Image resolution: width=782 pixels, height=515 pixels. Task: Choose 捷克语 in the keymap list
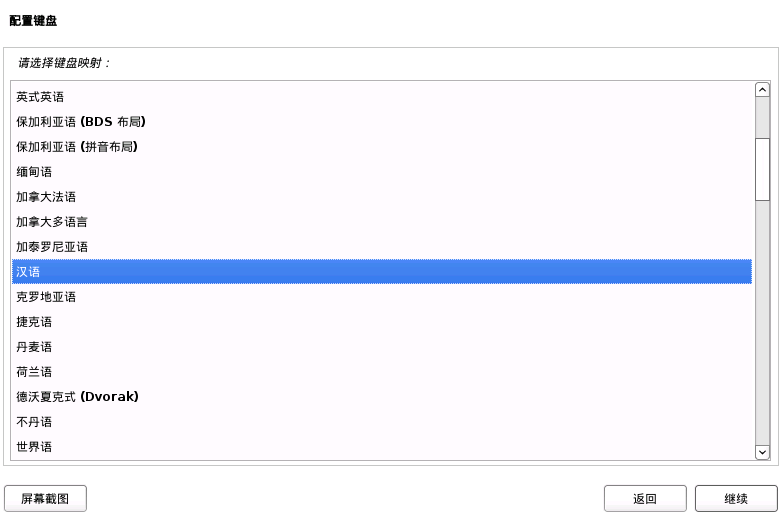click(x=34, y=322)
